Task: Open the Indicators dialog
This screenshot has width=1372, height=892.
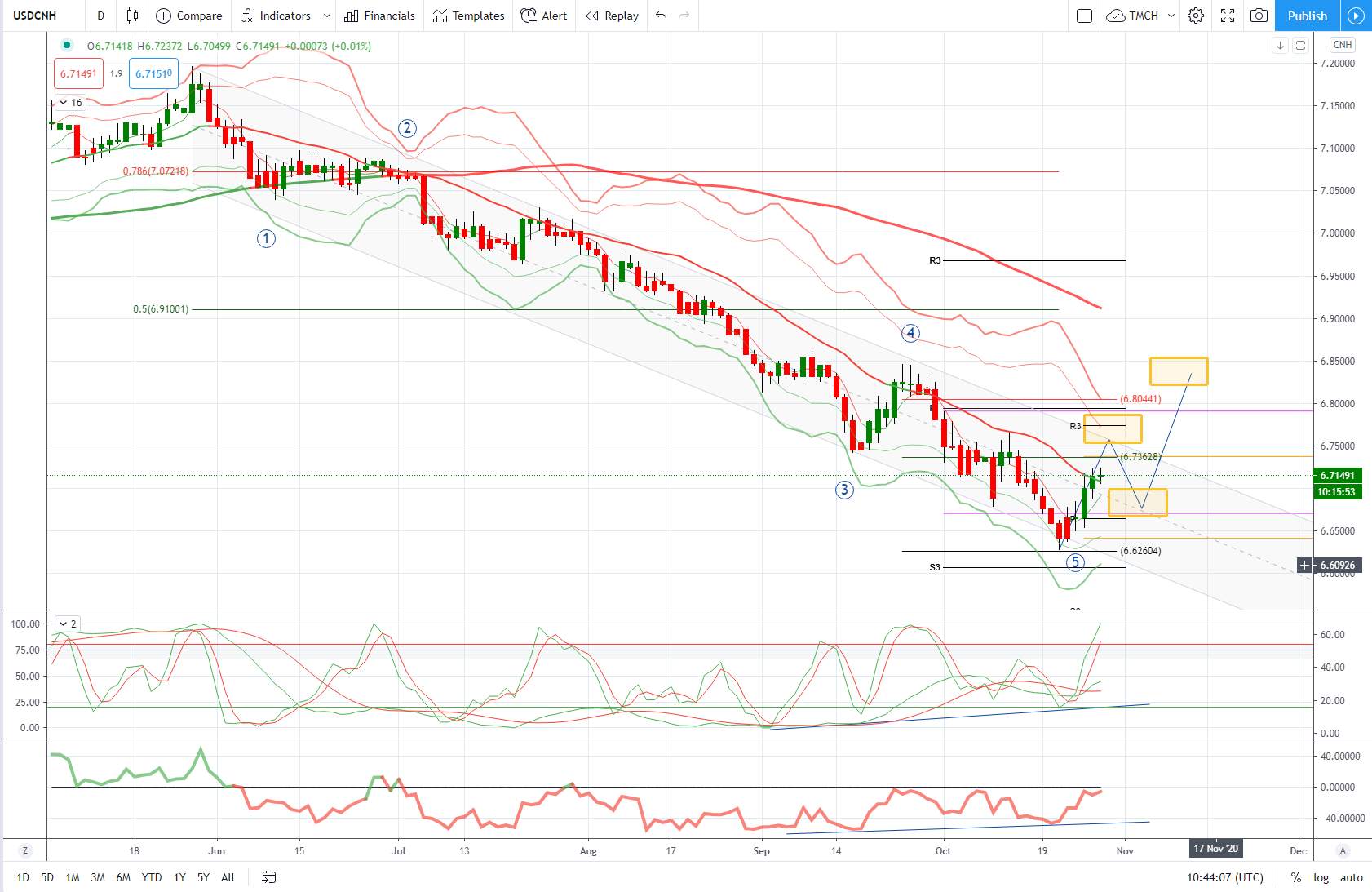Action: tap(276, 16)
